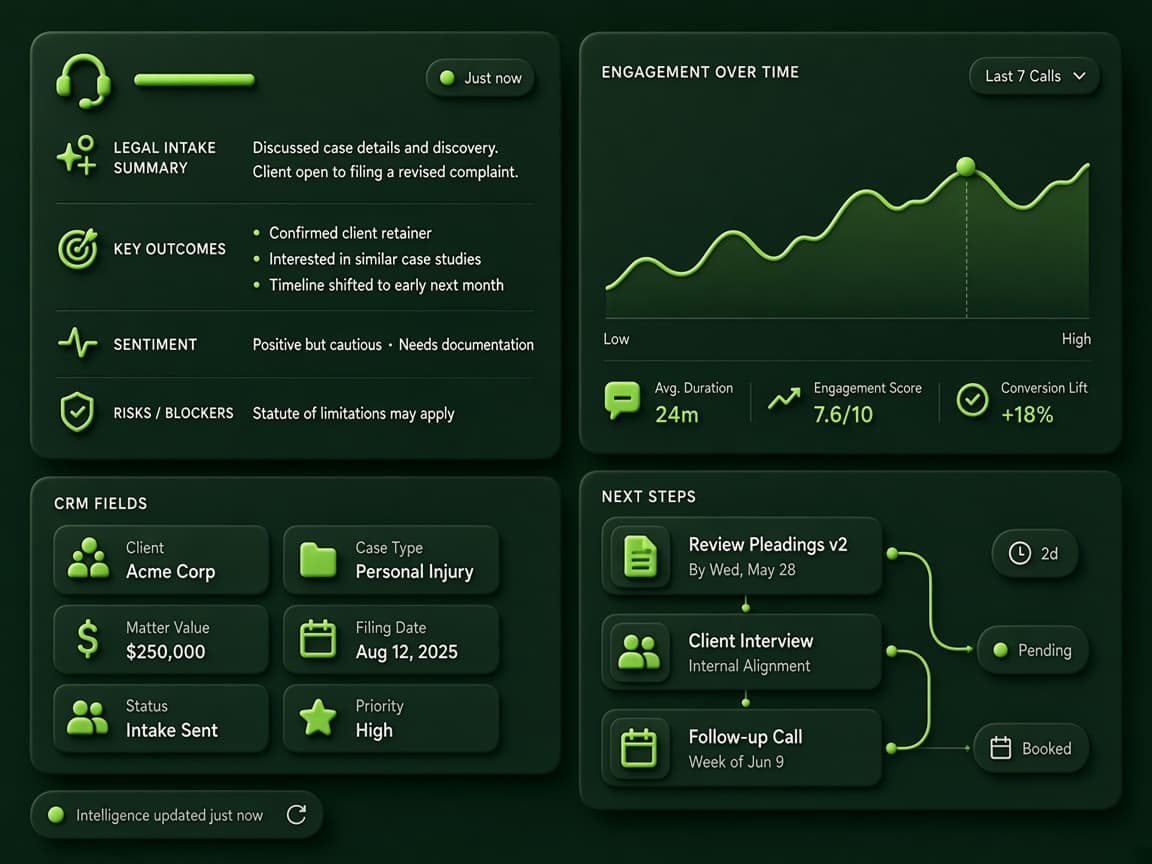Click the Pending status pill

(x=1032, y=650)
